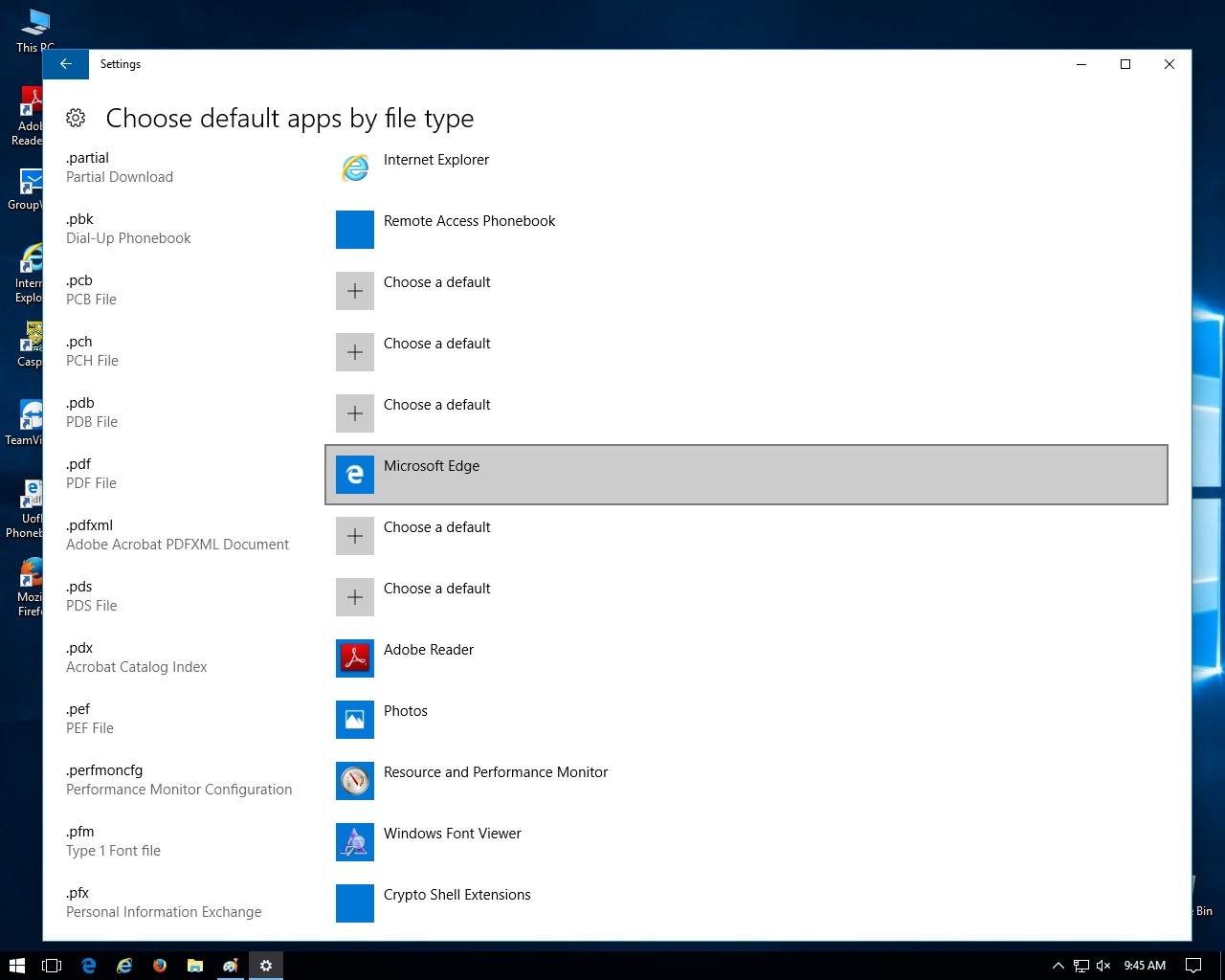Select Choose a default for .pcb
Screen dimensions: 1225x980
coord(436,282)
